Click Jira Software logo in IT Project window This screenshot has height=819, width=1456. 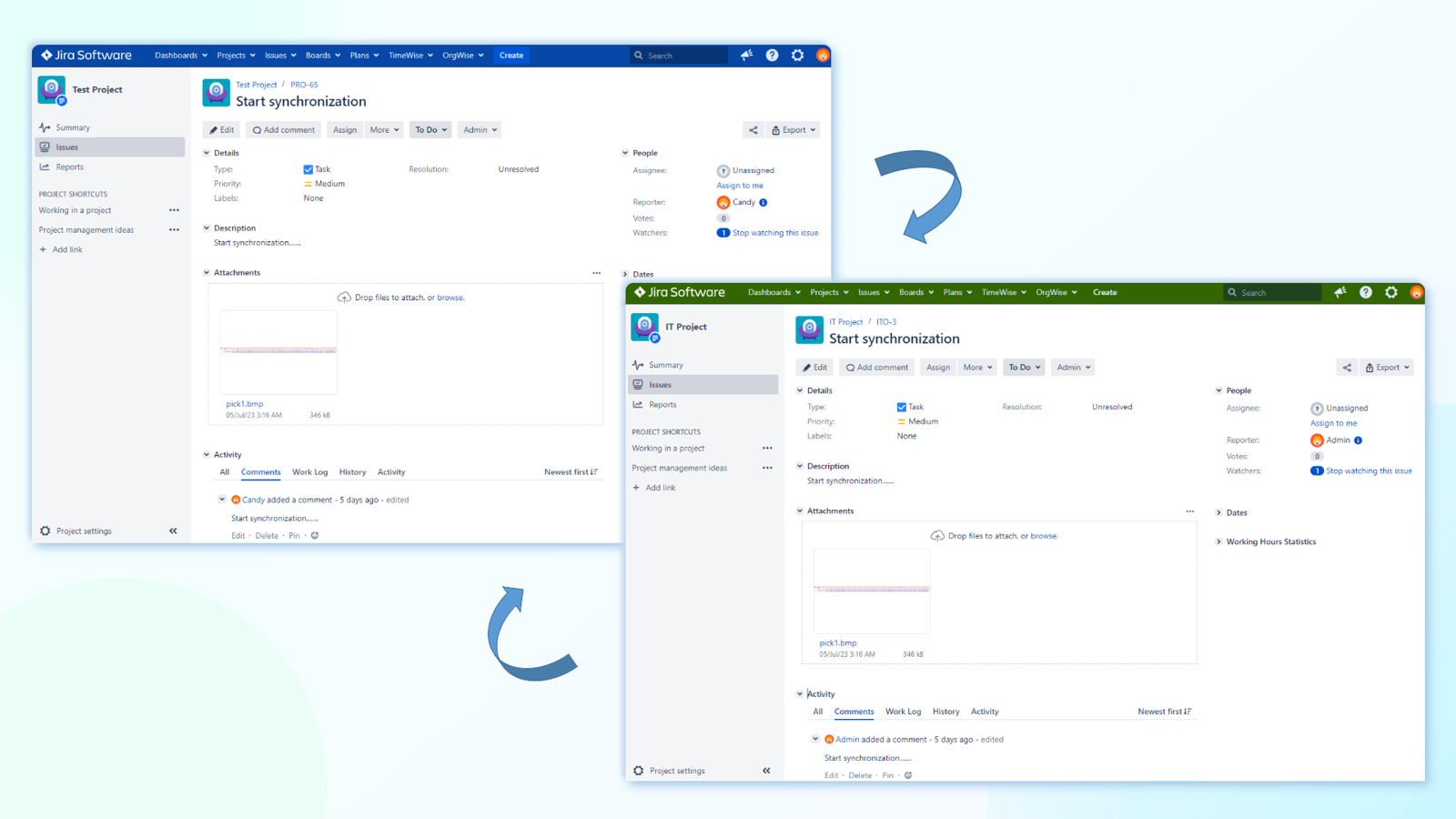point(680,292)
